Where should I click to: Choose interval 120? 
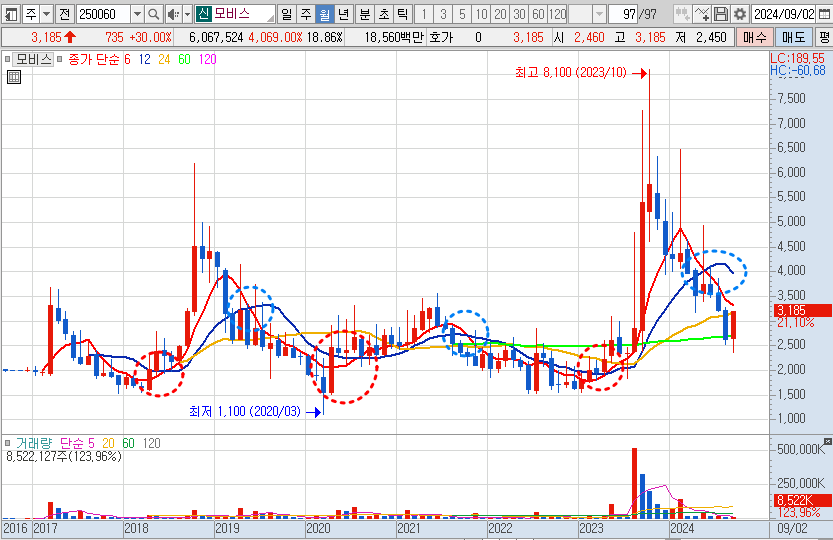tap(557, 14)
